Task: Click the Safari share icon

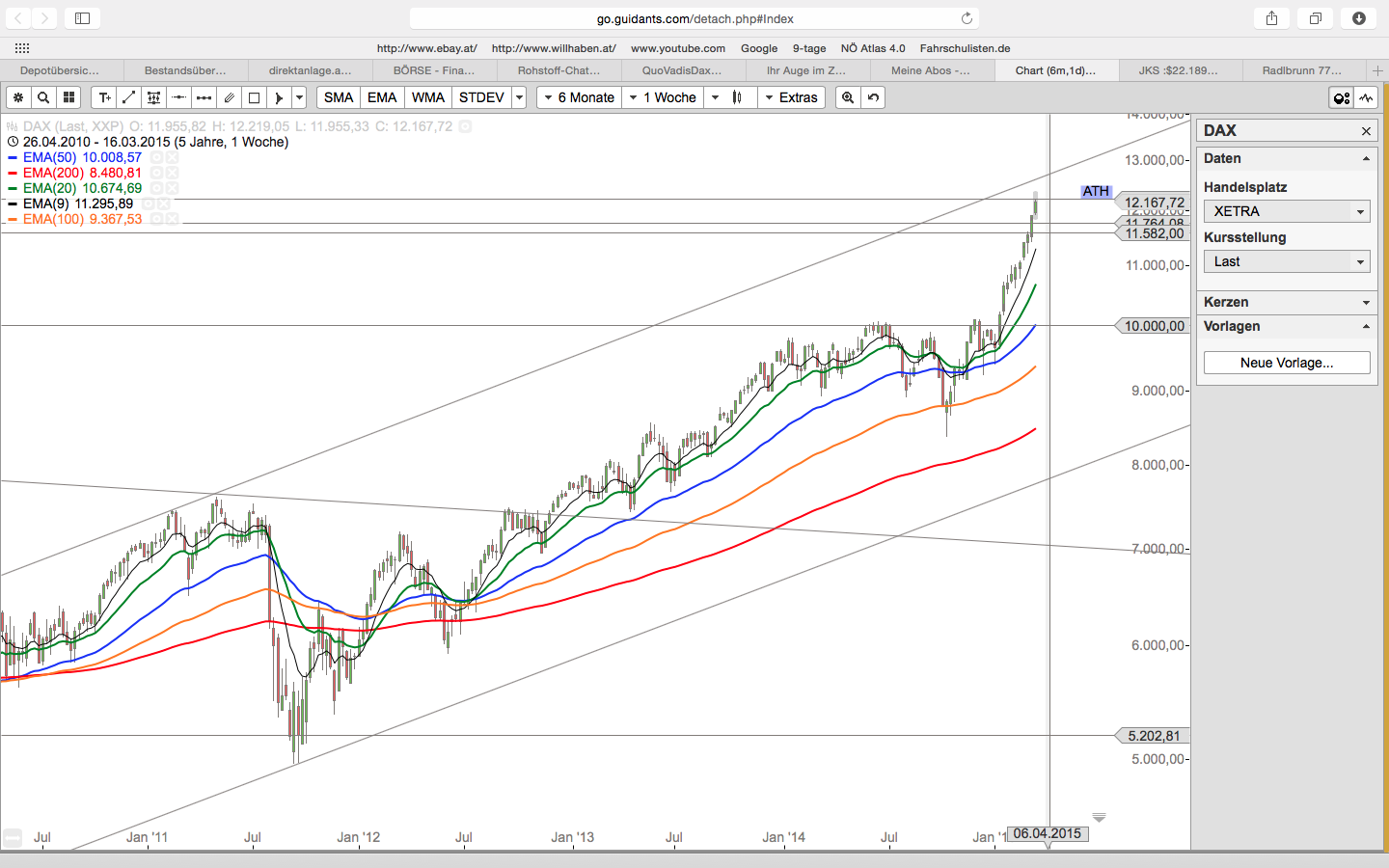Action: pos(1271,18)
